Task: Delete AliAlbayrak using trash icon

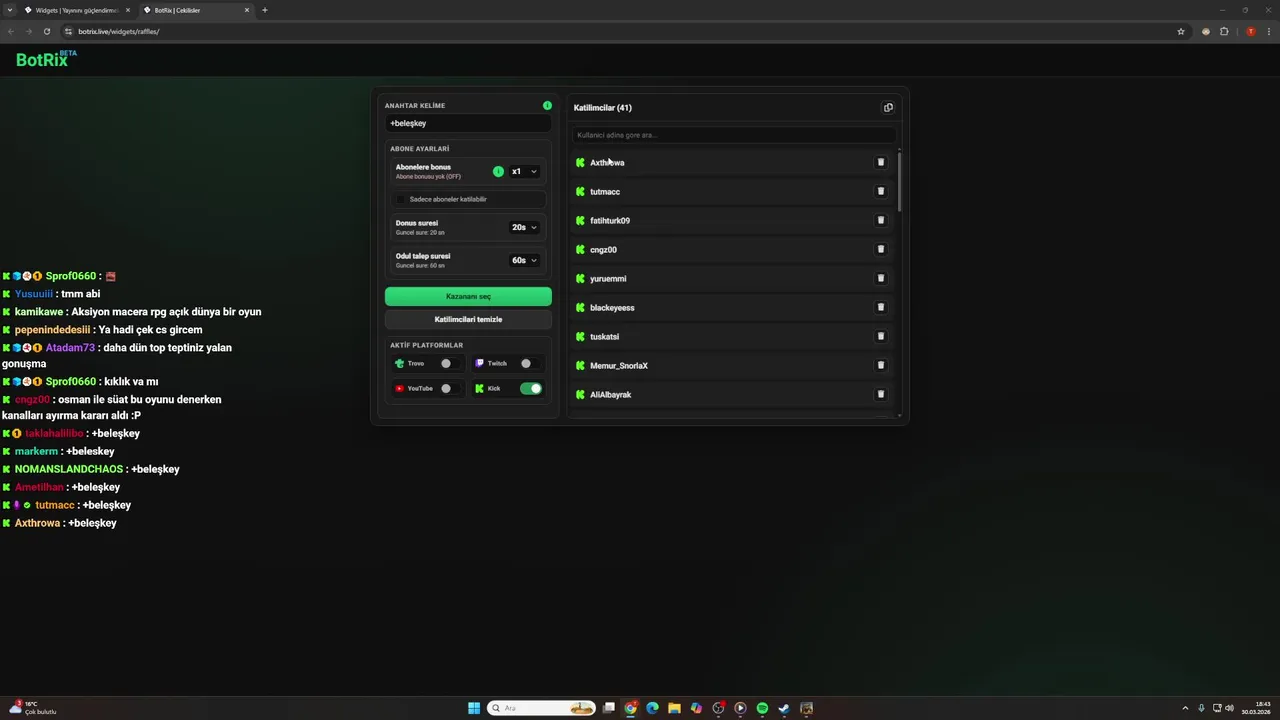Action: pos(881,394)
